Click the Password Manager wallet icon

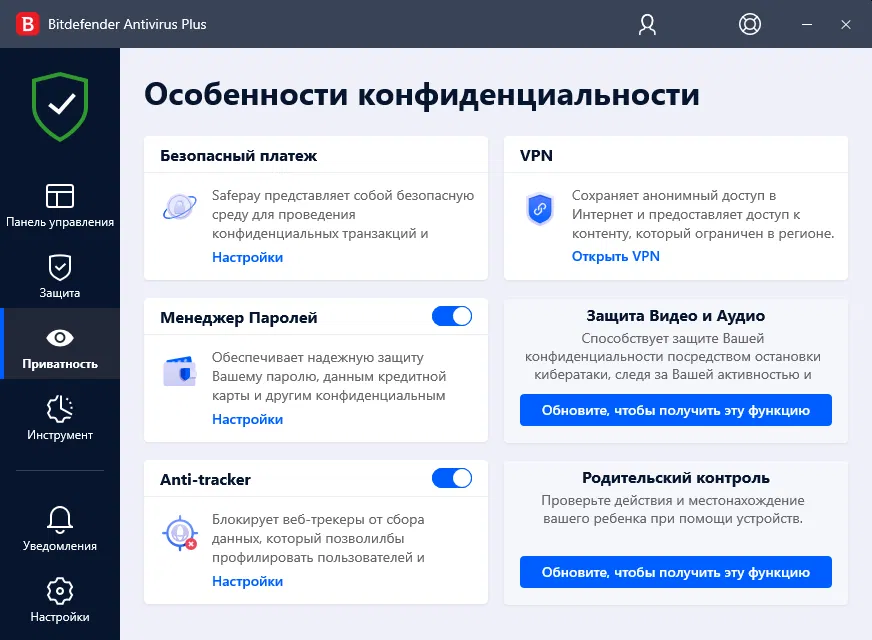click(180, 371)
